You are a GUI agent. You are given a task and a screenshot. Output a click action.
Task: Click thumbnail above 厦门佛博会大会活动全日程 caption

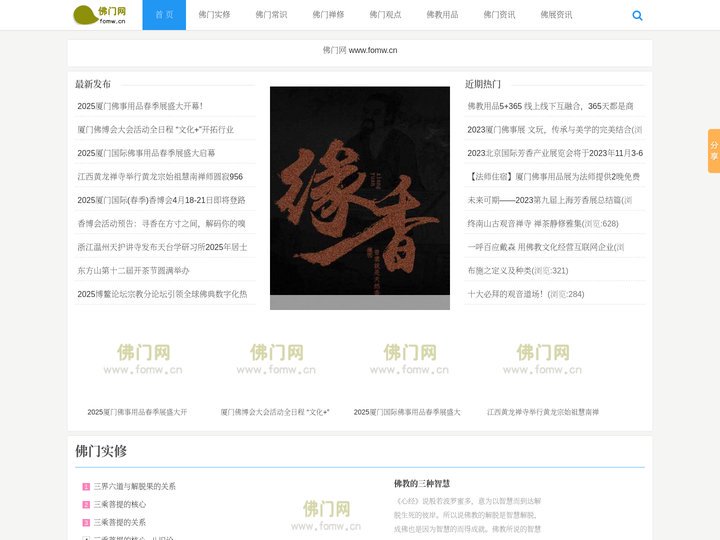coord(276,359)
